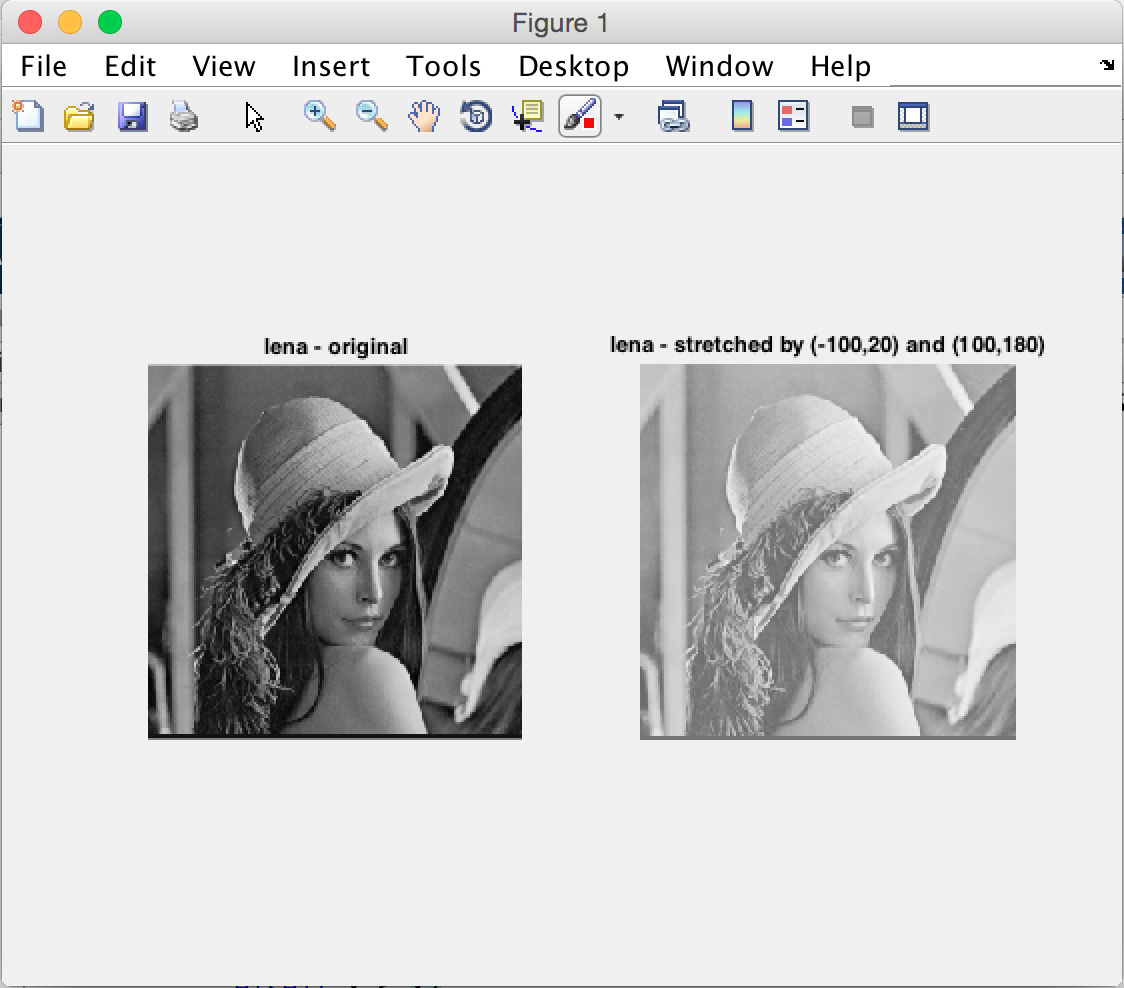1124x988 pixels.
Task: Click the original lena image
Action: click(x=335, y=551)
